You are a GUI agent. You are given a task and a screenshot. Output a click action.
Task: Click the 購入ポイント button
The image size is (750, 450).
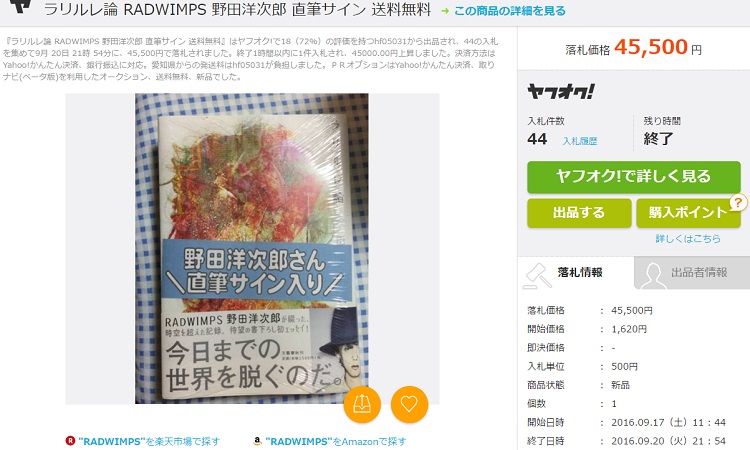coord(688,213)
